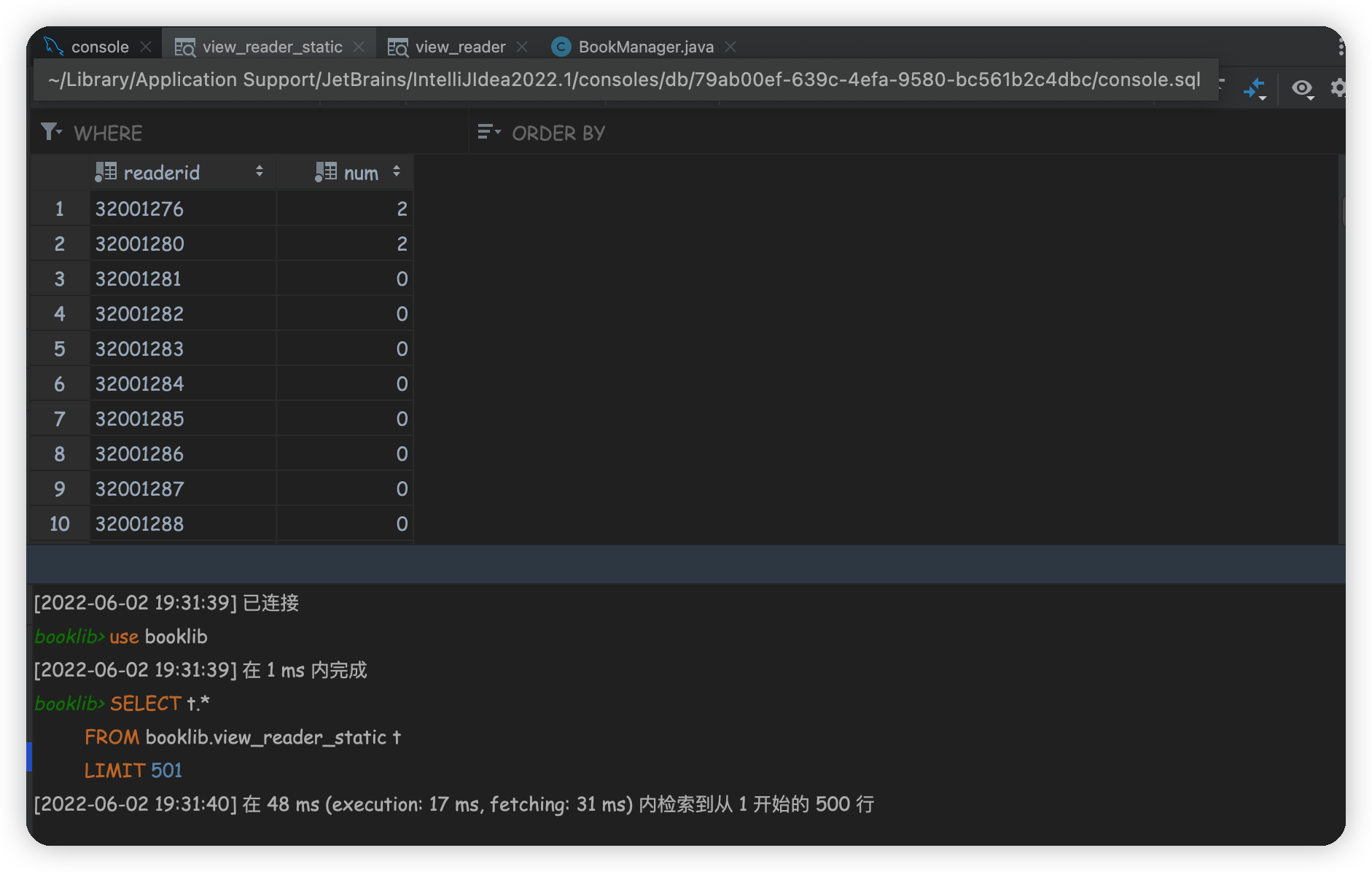
Task: Switch to the console tab
Action: pos(100,47)
